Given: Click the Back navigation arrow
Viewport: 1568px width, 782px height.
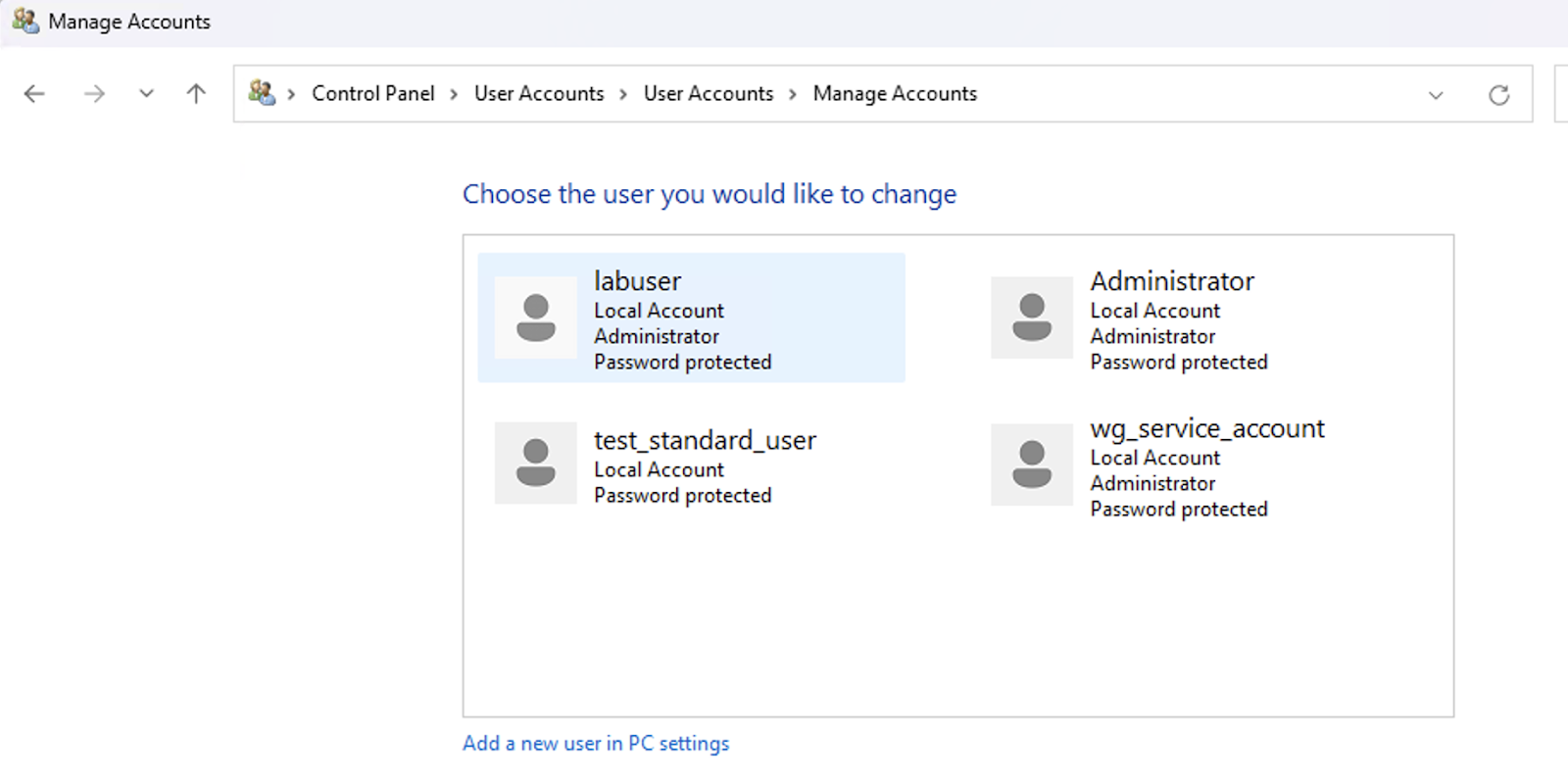Looking at the screenshot, I should [34, 94].
